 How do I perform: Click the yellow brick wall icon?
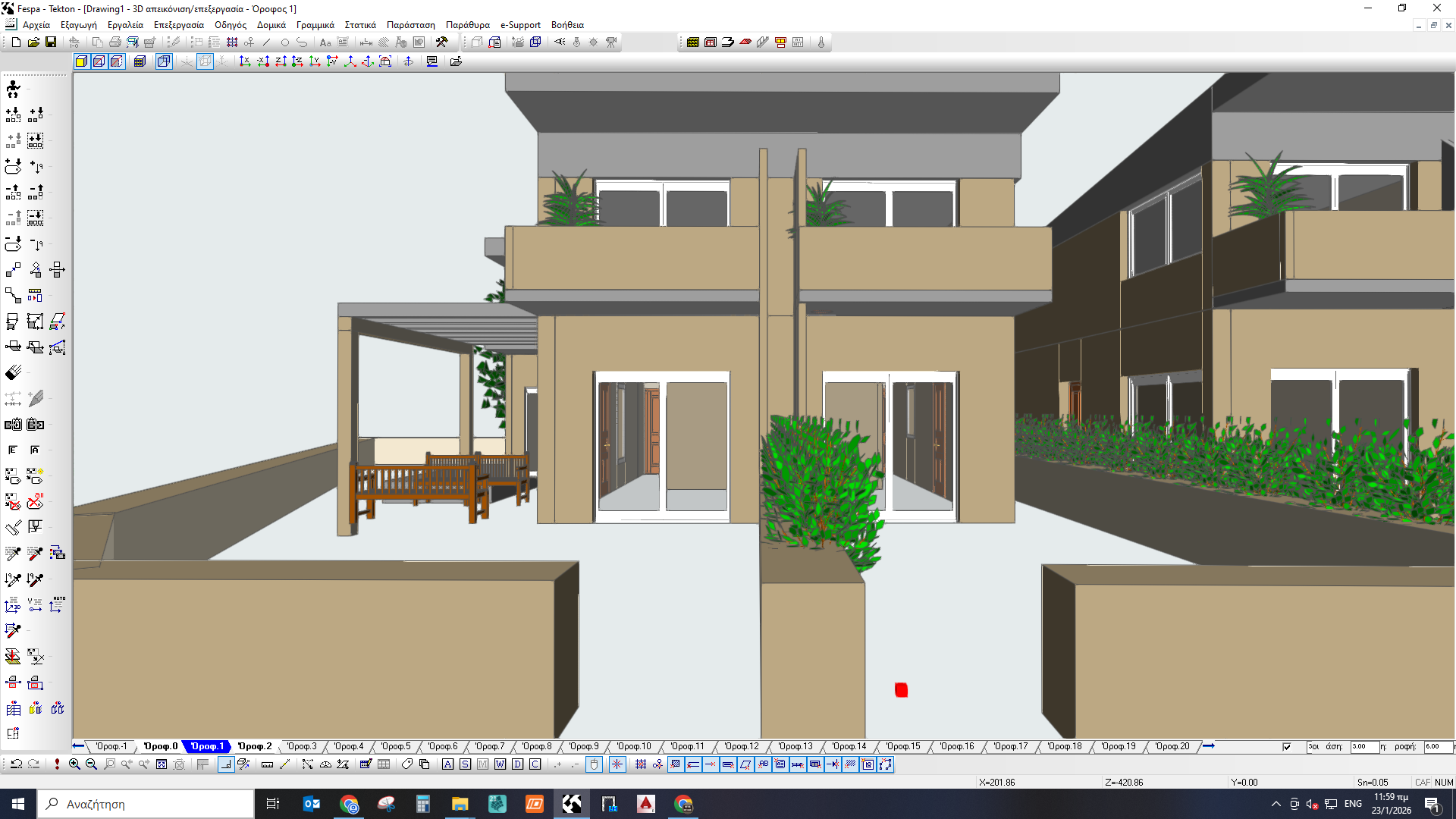click(692, 42)
